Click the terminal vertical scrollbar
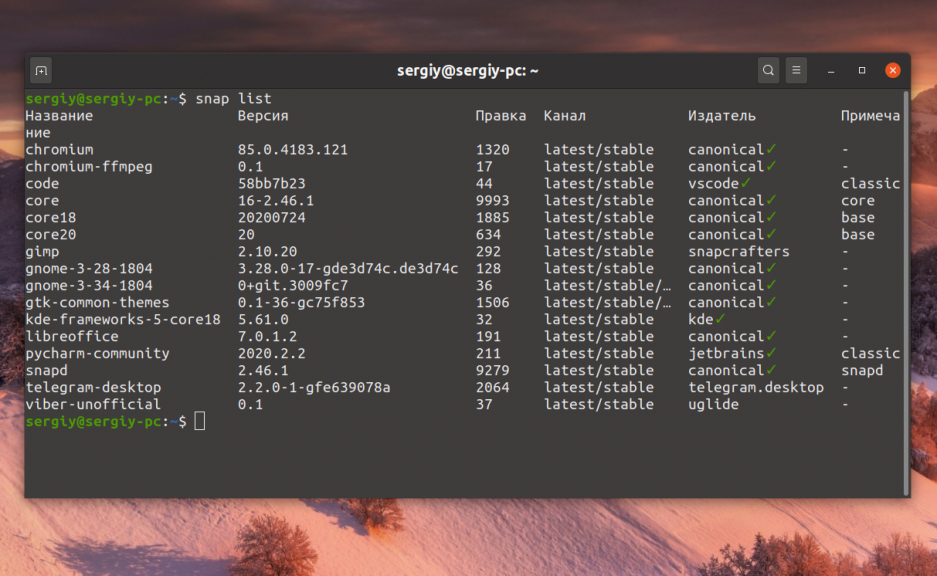Viewport: 937px width, 576px height. pyautogui.click(x=907, y=293)
